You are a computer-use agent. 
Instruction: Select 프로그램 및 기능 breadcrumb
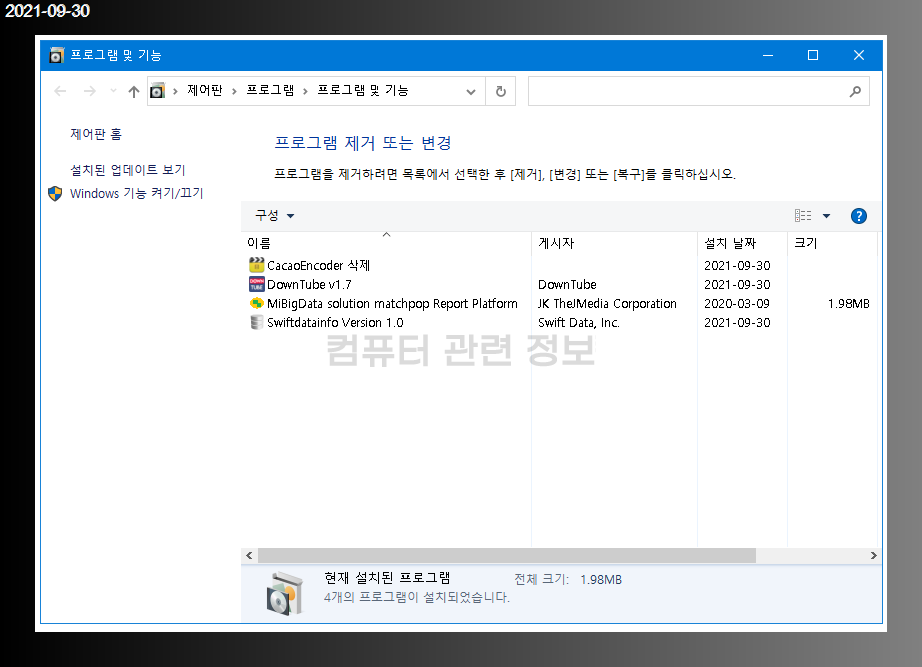click(x=363, y=91)
